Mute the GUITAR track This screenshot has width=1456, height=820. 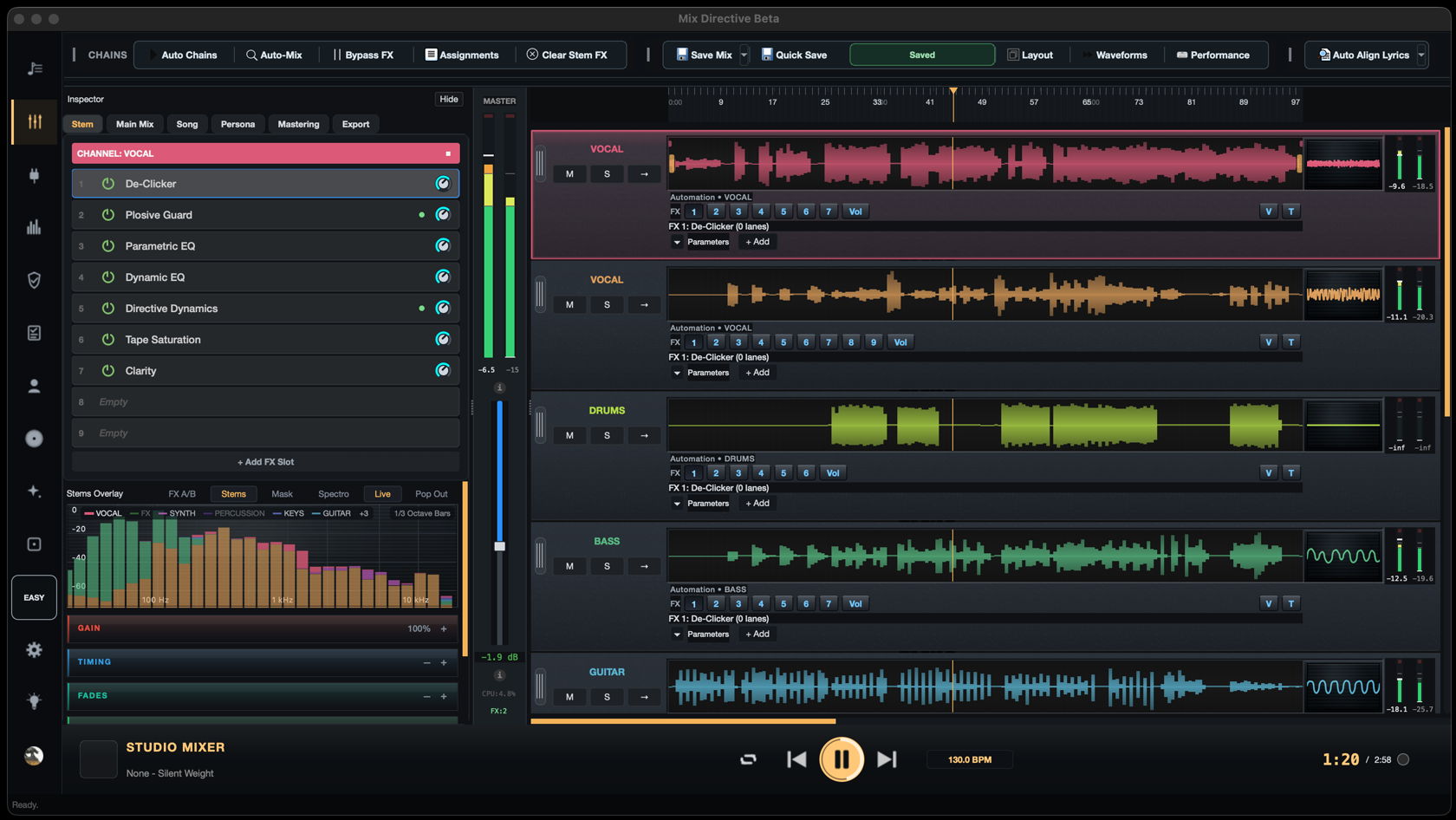coord(569,697)
